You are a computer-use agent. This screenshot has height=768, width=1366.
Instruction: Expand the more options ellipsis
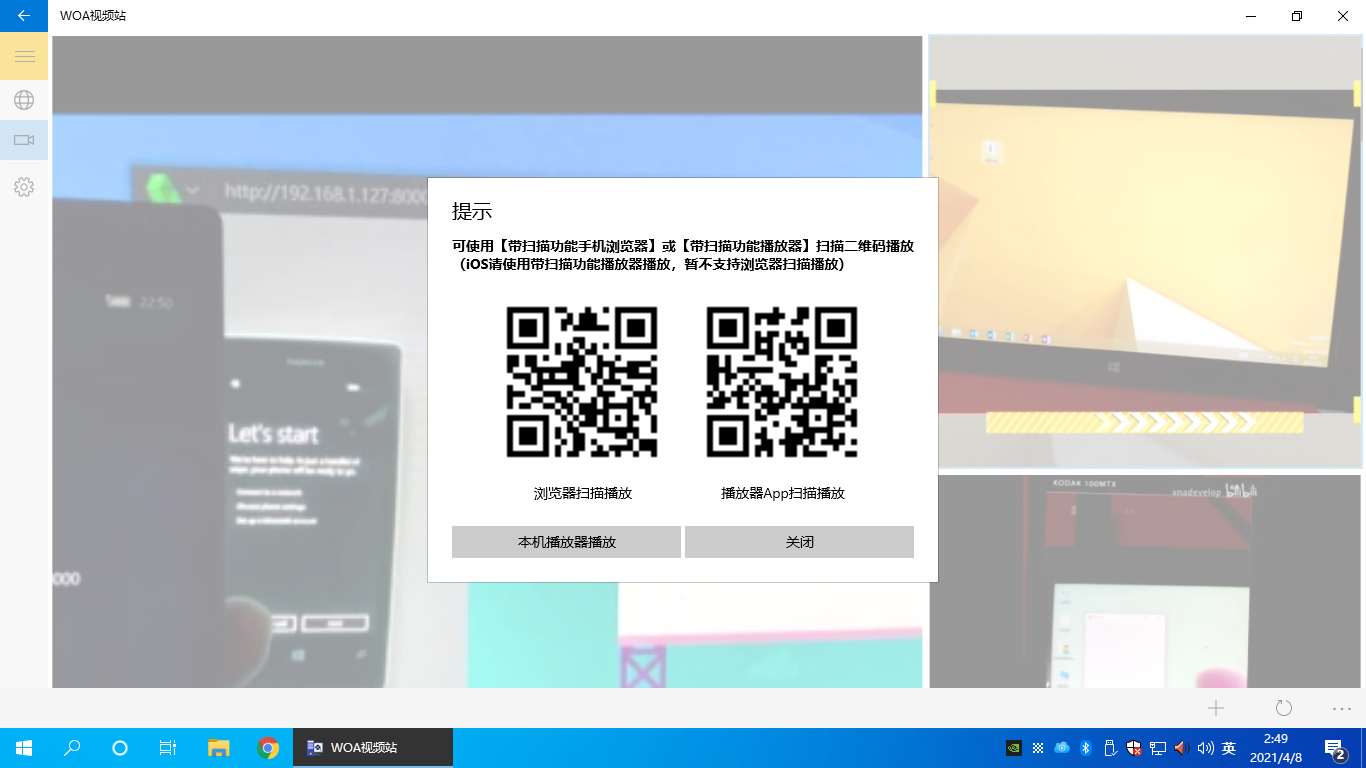[x=1342, y=708]
